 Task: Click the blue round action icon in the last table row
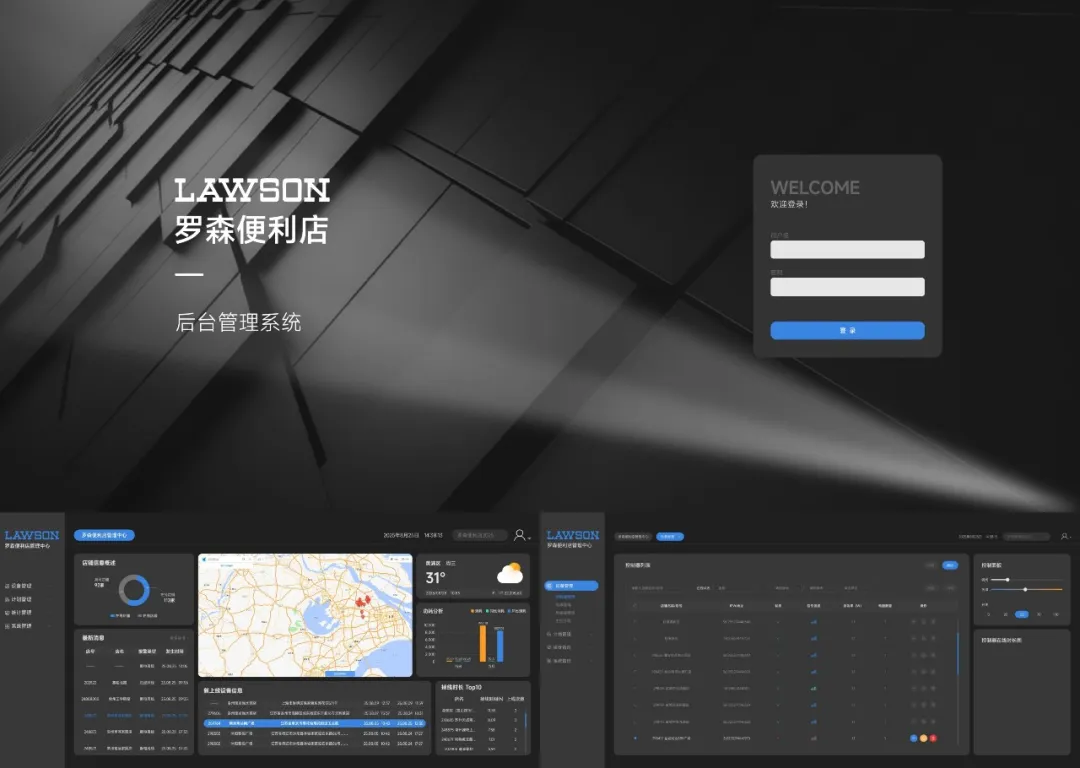point(914,738)
